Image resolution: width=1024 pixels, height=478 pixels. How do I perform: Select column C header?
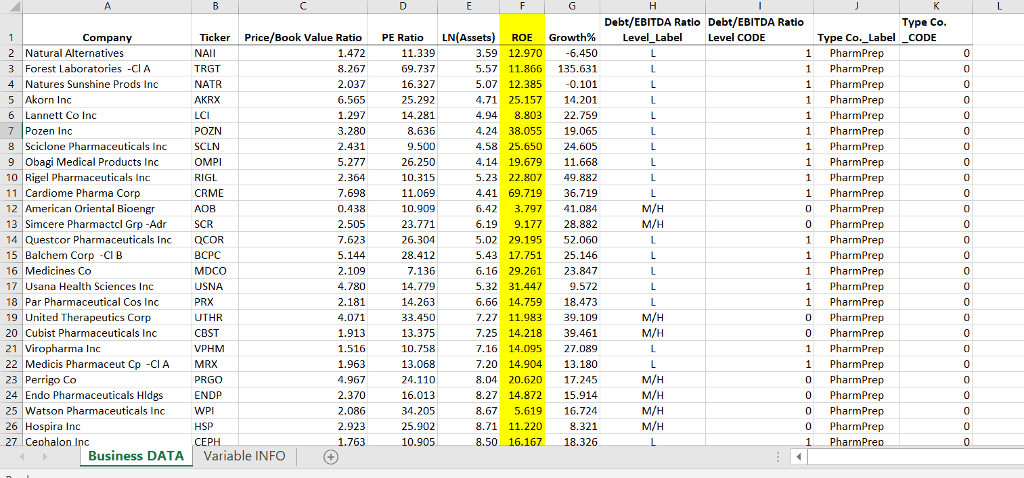(x=303, y=7)
